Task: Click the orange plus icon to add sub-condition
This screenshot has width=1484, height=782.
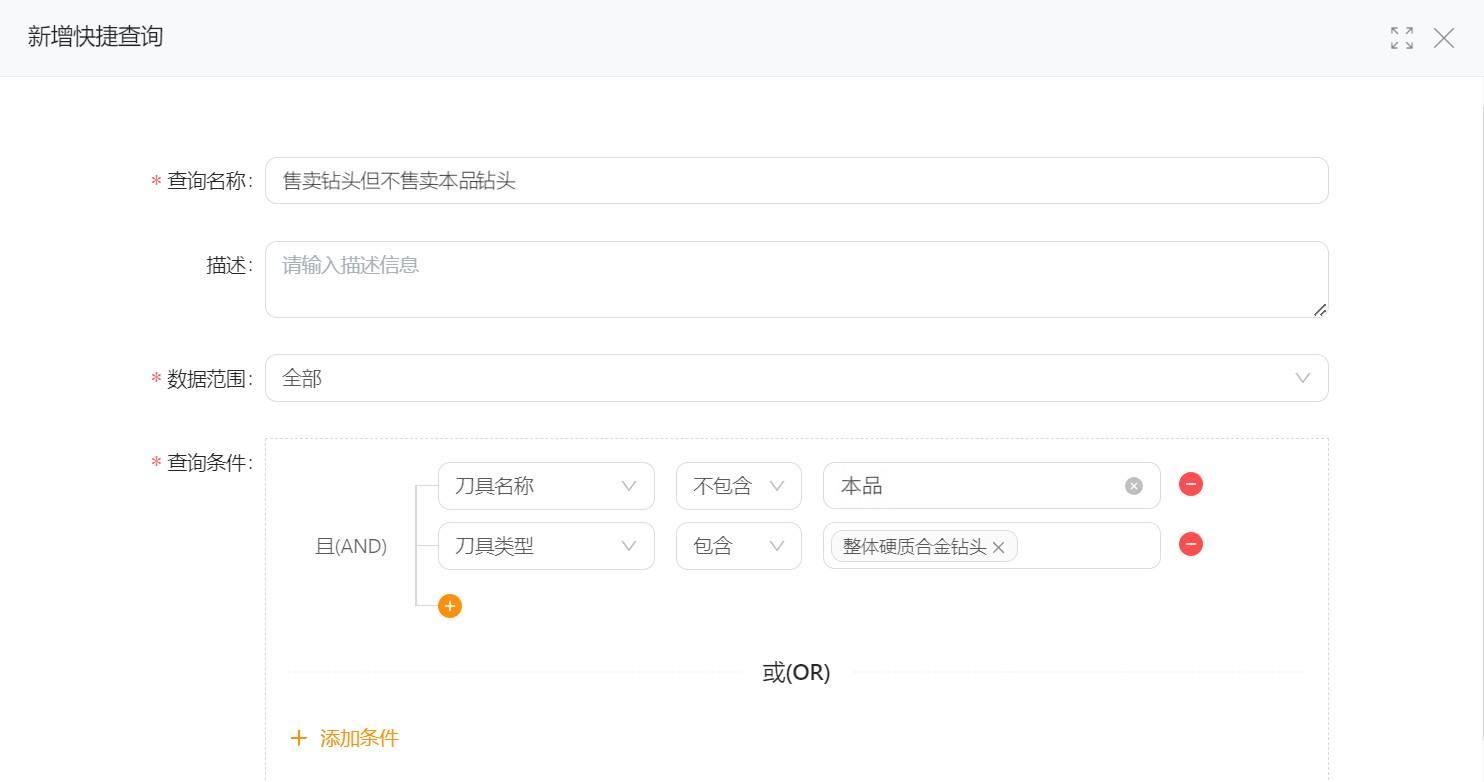Action: pyautogui.click(x=449, y=605)
